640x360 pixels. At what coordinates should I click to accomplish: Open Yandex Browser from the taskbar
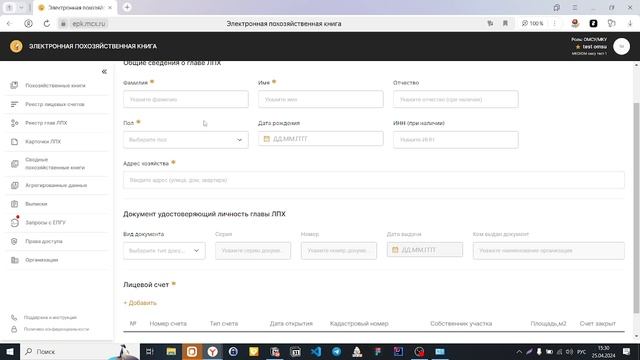(212, 351)
